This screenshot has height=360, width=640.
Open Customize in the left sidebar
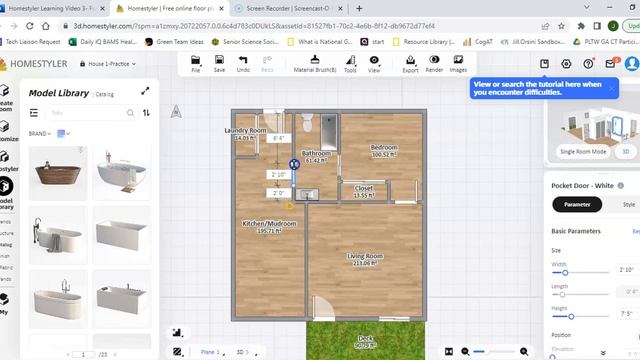[x=7, y=131]
